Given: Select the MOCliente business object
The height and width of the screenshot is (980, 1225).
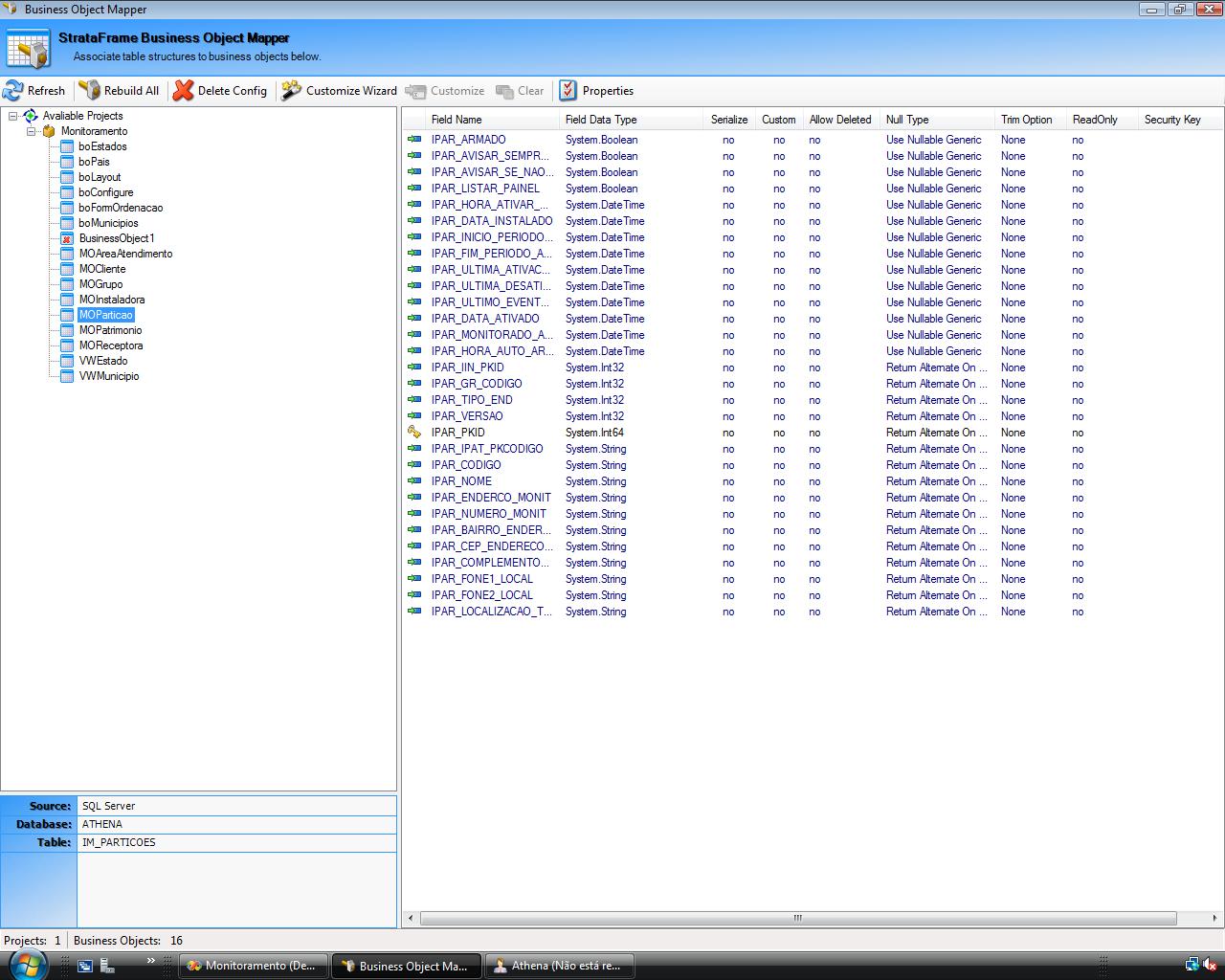Looking at the screenshot, I should point(102,269).
